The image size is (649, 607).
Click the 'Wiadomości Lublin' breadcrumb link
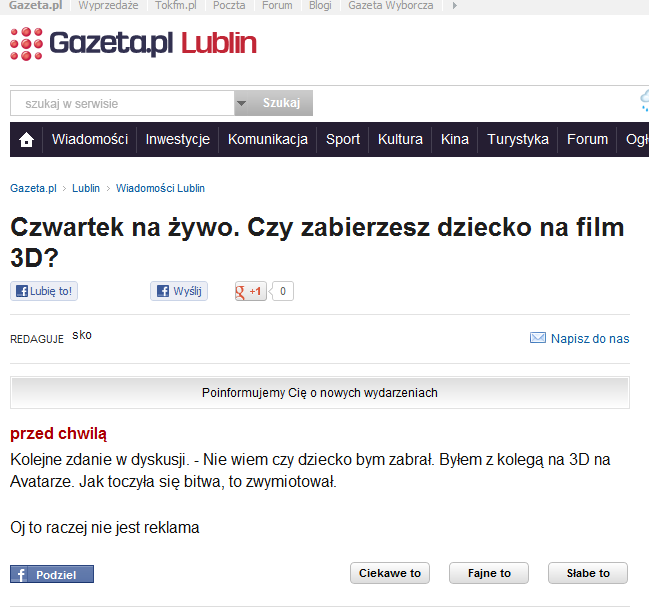coord(160,188)
